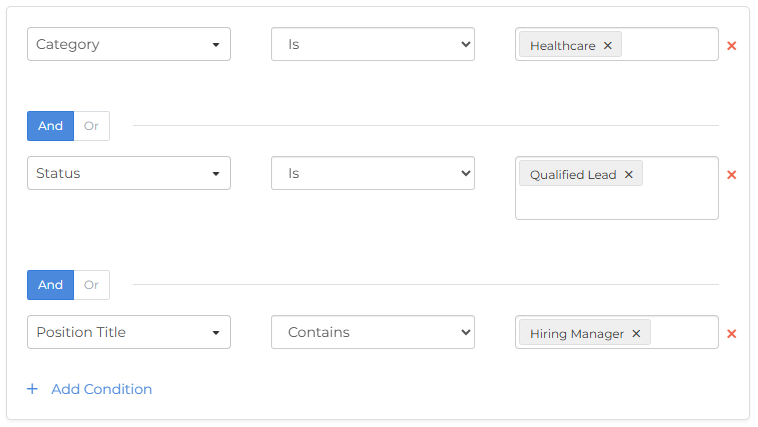
Task: Toggle Or above the Position Title condition
Action: pos(91,285)
